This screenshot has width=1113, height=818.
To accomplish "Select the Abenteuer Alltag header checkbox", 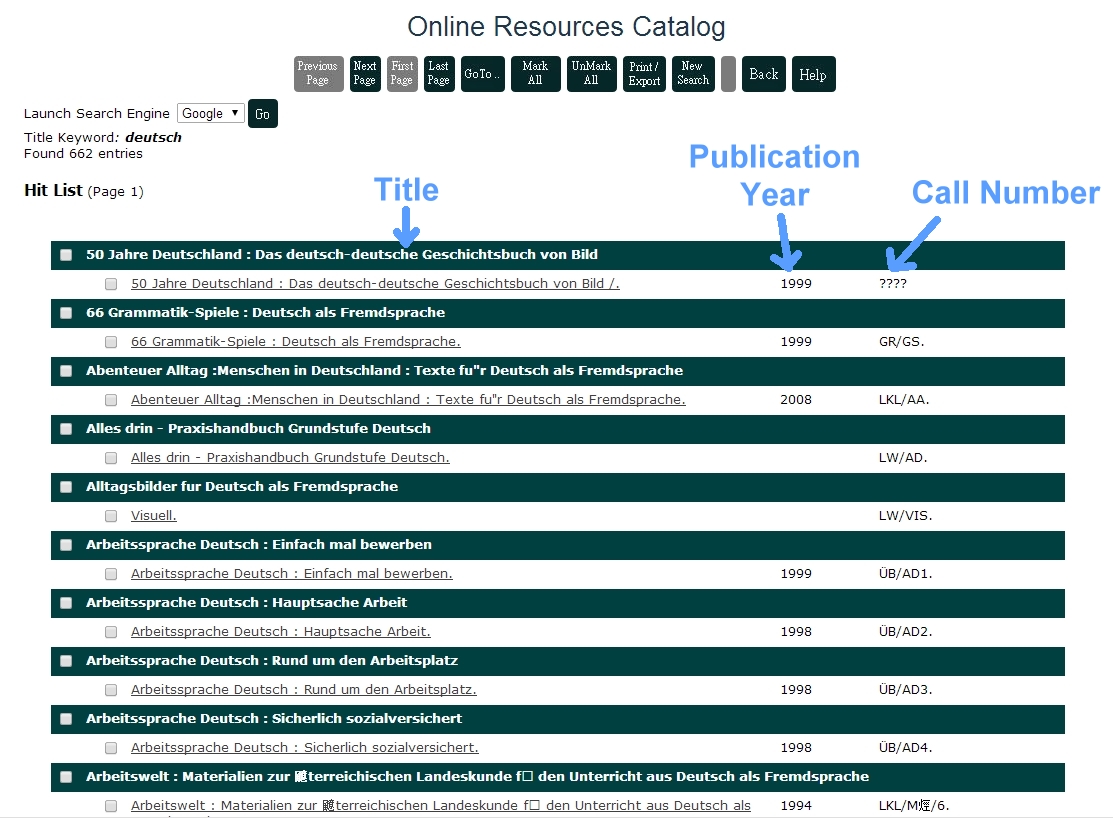I will 66,371.
